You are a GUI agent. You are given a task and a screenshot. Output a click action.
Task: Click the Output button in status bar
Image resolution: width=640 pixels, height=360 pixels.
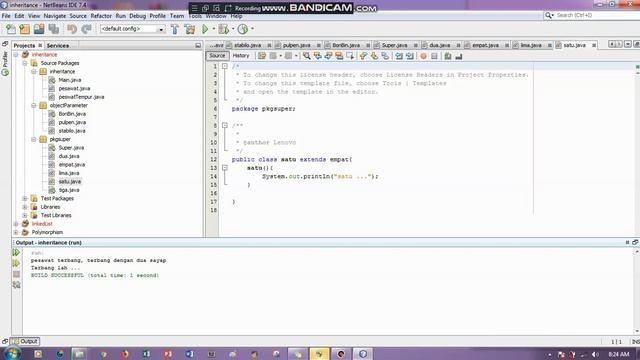pyautogui.click(x=25, y=341)
